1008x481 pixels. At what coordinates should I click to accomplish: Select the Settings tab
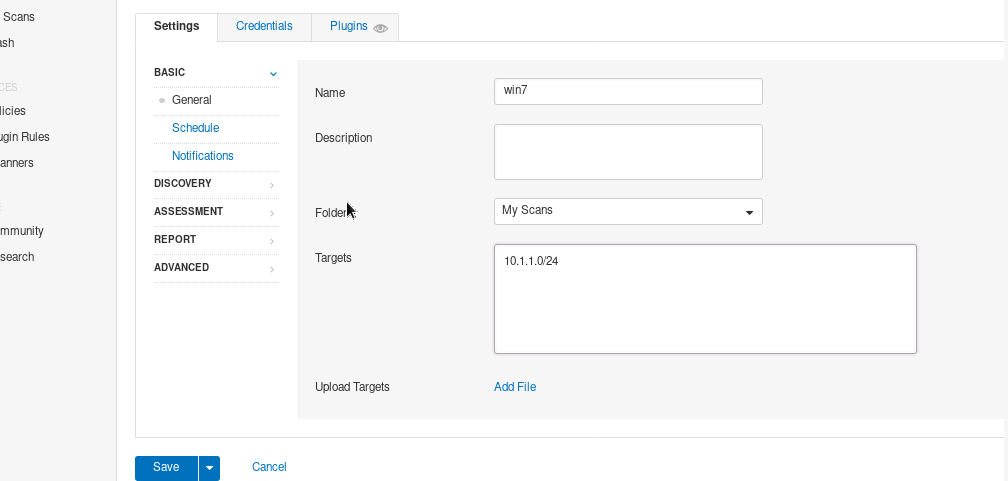(x=176, y=26)
